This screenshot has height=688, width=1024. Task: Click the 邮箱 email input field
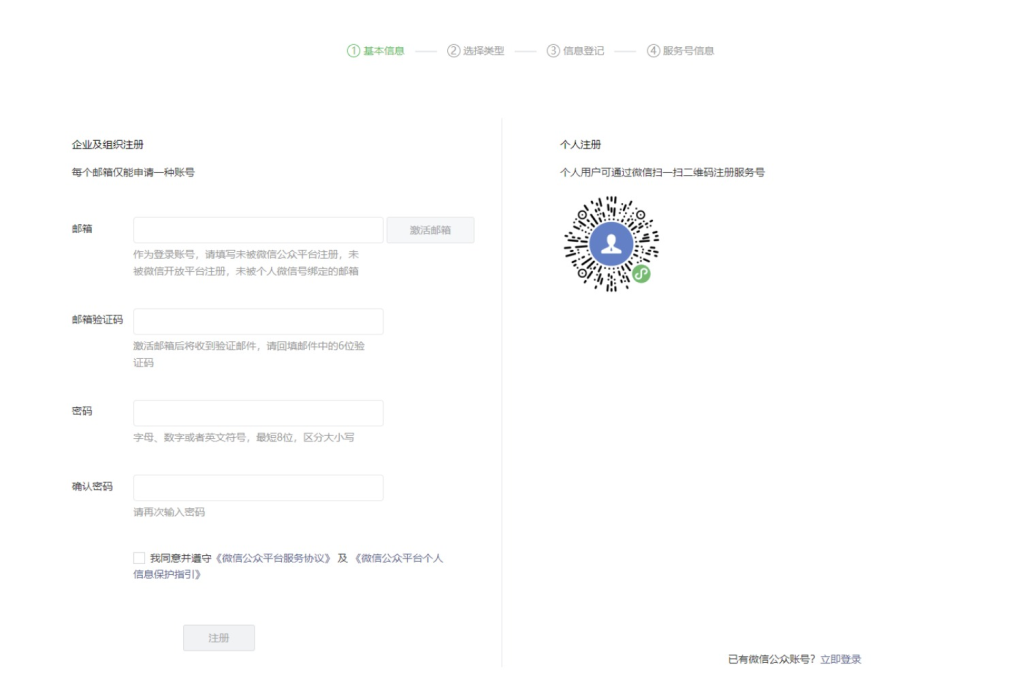257,229
